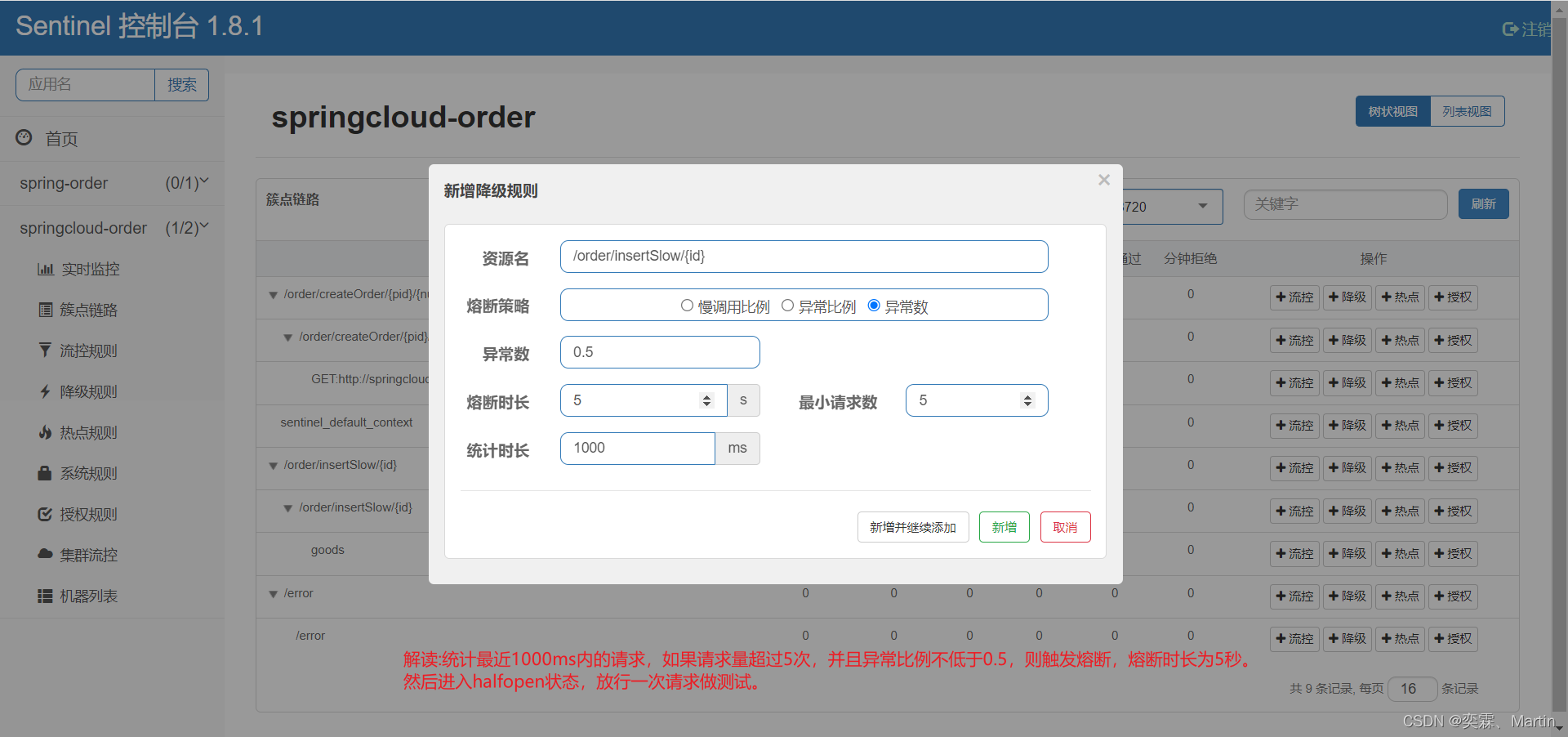
Task: Expand the springcloud-order app menu chevron
Action: tap(204, 226)
